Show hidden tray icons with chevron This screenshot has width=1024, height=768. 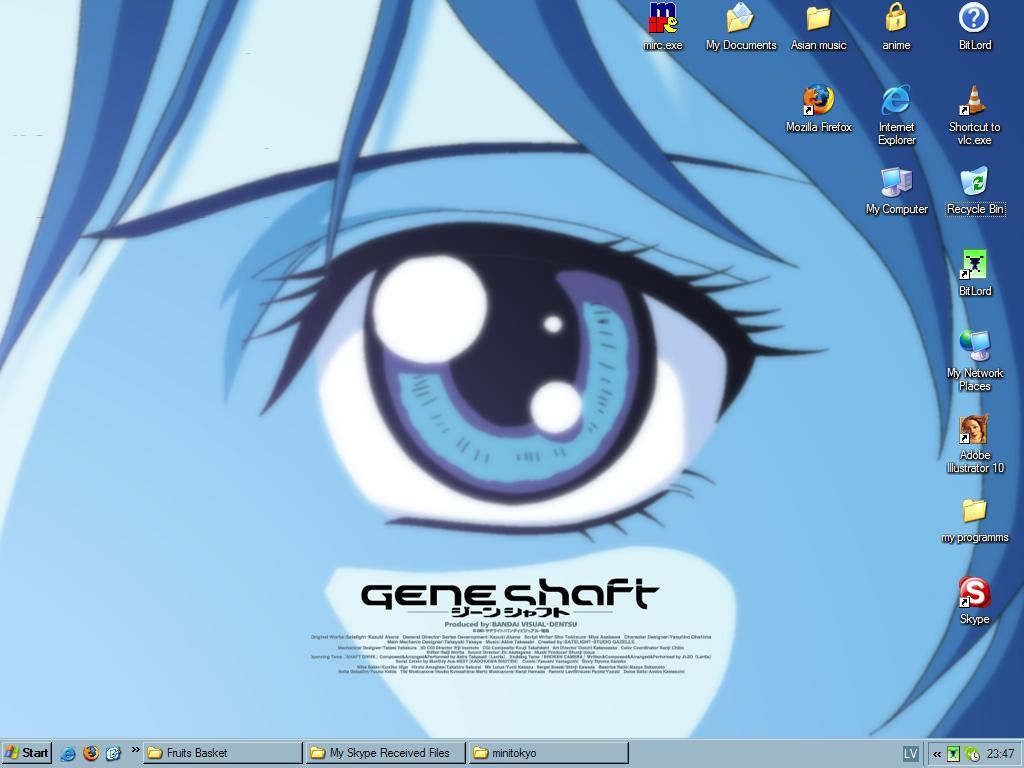tap(936, 754)
